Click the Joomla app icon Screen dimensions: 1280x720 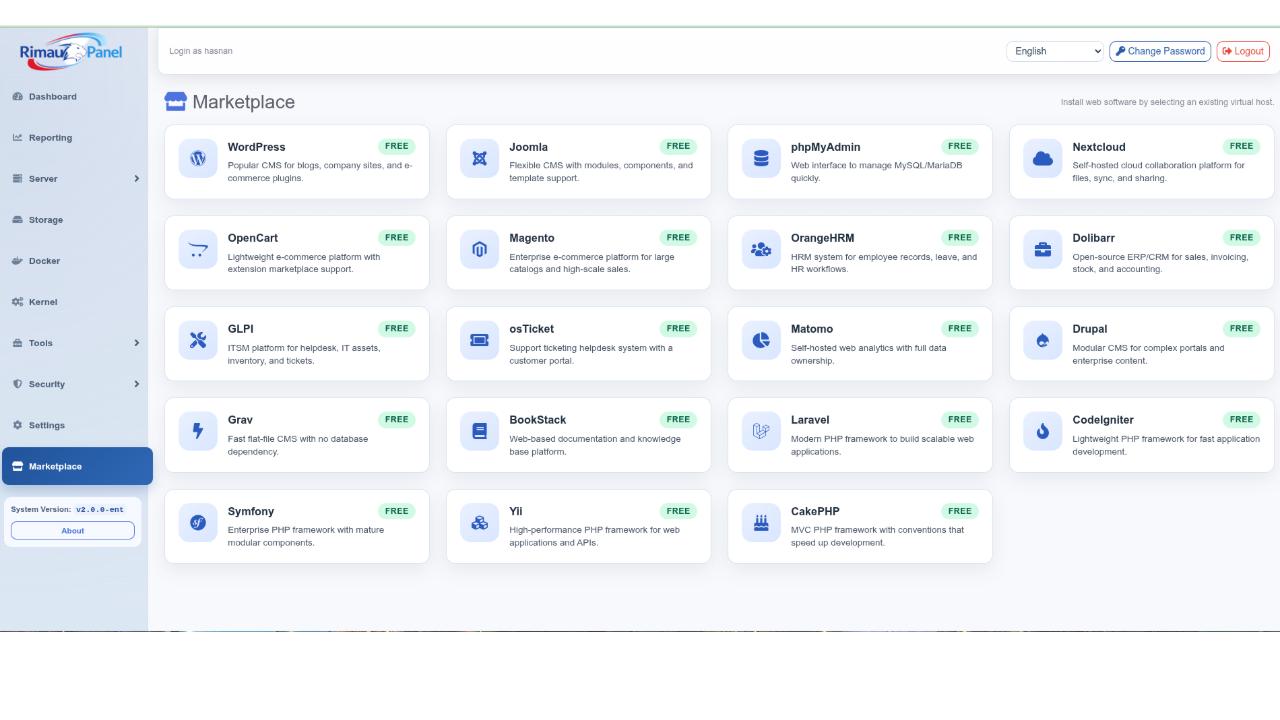tap(479, 159)
